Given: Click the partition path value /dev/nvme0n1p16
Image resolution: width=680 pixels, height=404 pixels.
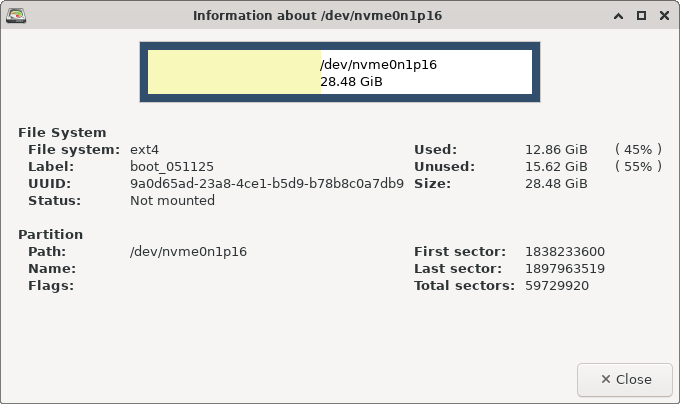Looking at the screenshot, I should [x=188, y=252].
